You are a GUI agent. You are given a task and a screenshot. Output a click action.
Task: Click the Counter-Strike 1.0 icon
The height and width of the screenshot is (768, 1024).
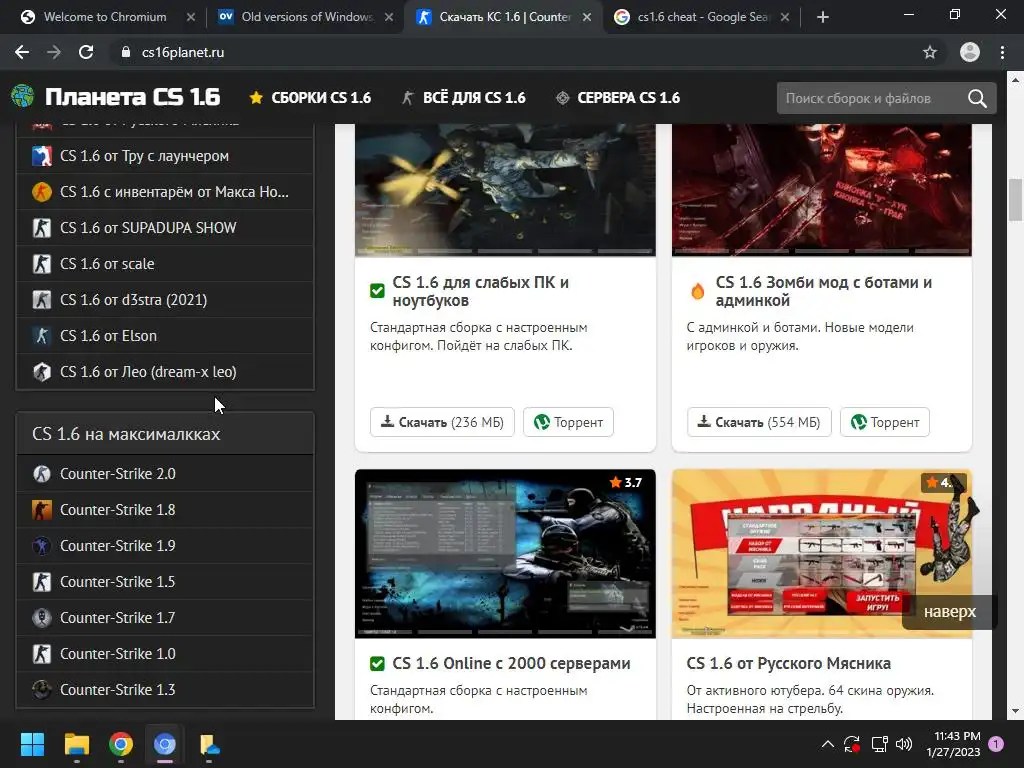pos(42,653)
